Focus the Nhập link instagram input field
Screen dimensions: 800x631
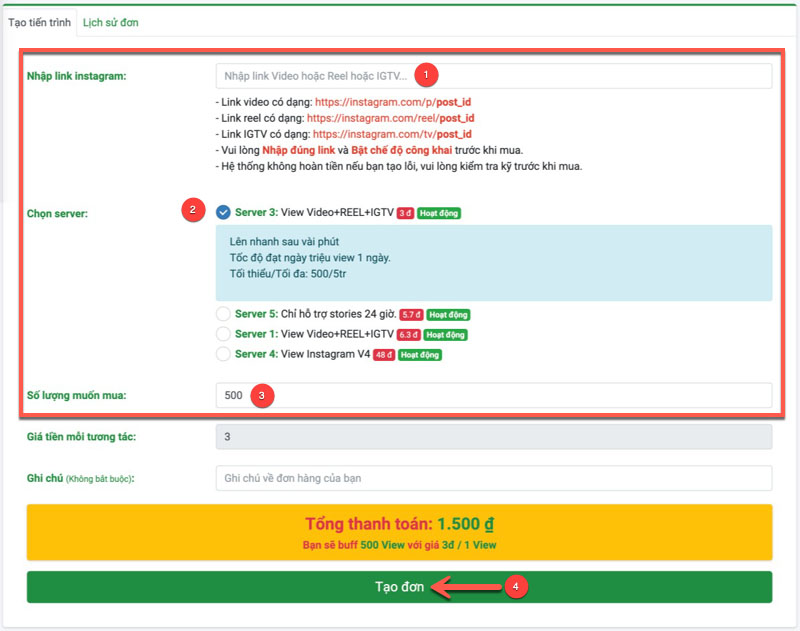[493, 76]
